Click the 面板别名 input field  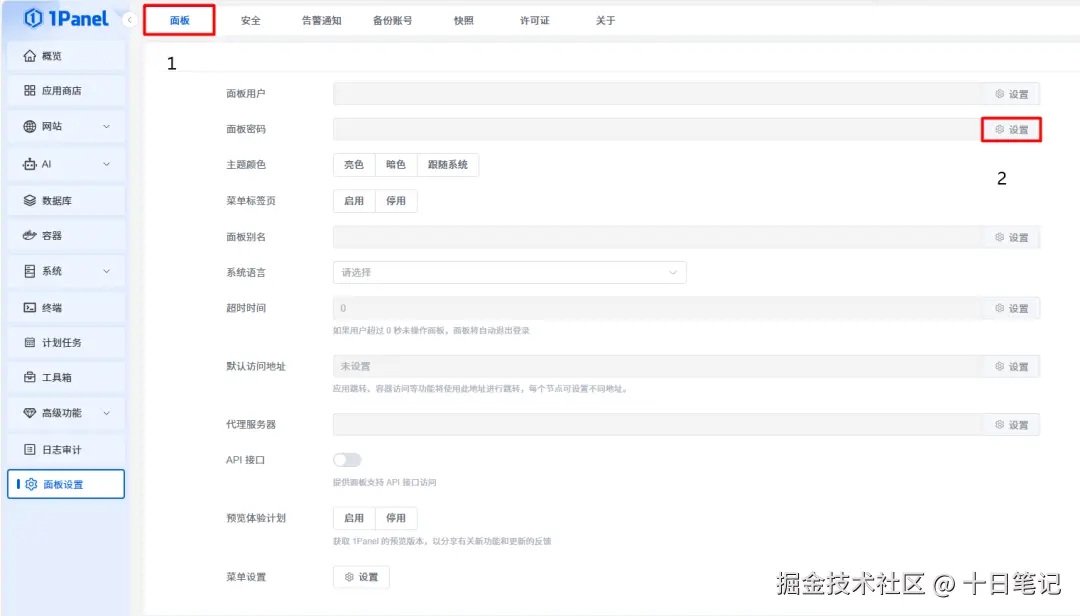[x=658, y=237]
